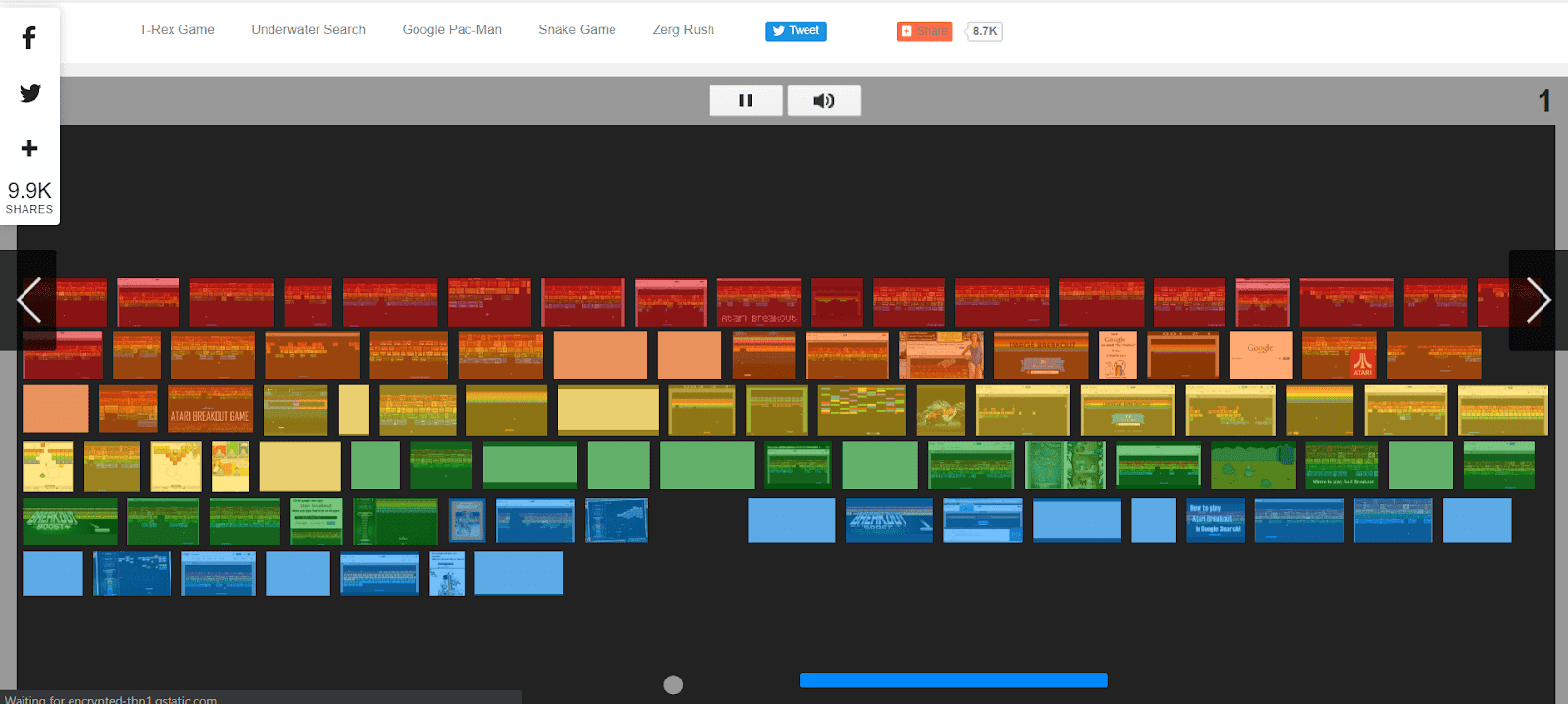This screenshot has width=1568, height=704.
Task: Open the Underwater Search link
Action: pos(308,30)
